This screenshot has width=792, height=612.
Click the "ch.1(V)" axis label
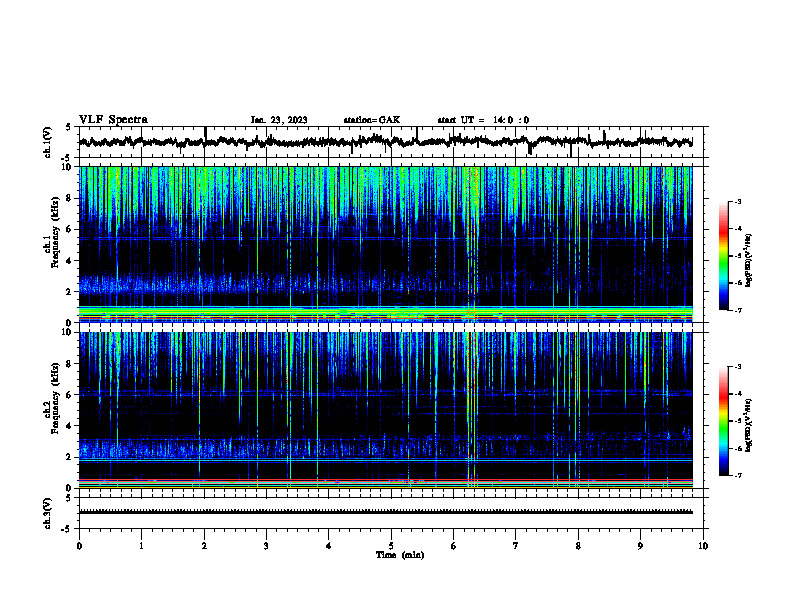click(48, 142)
